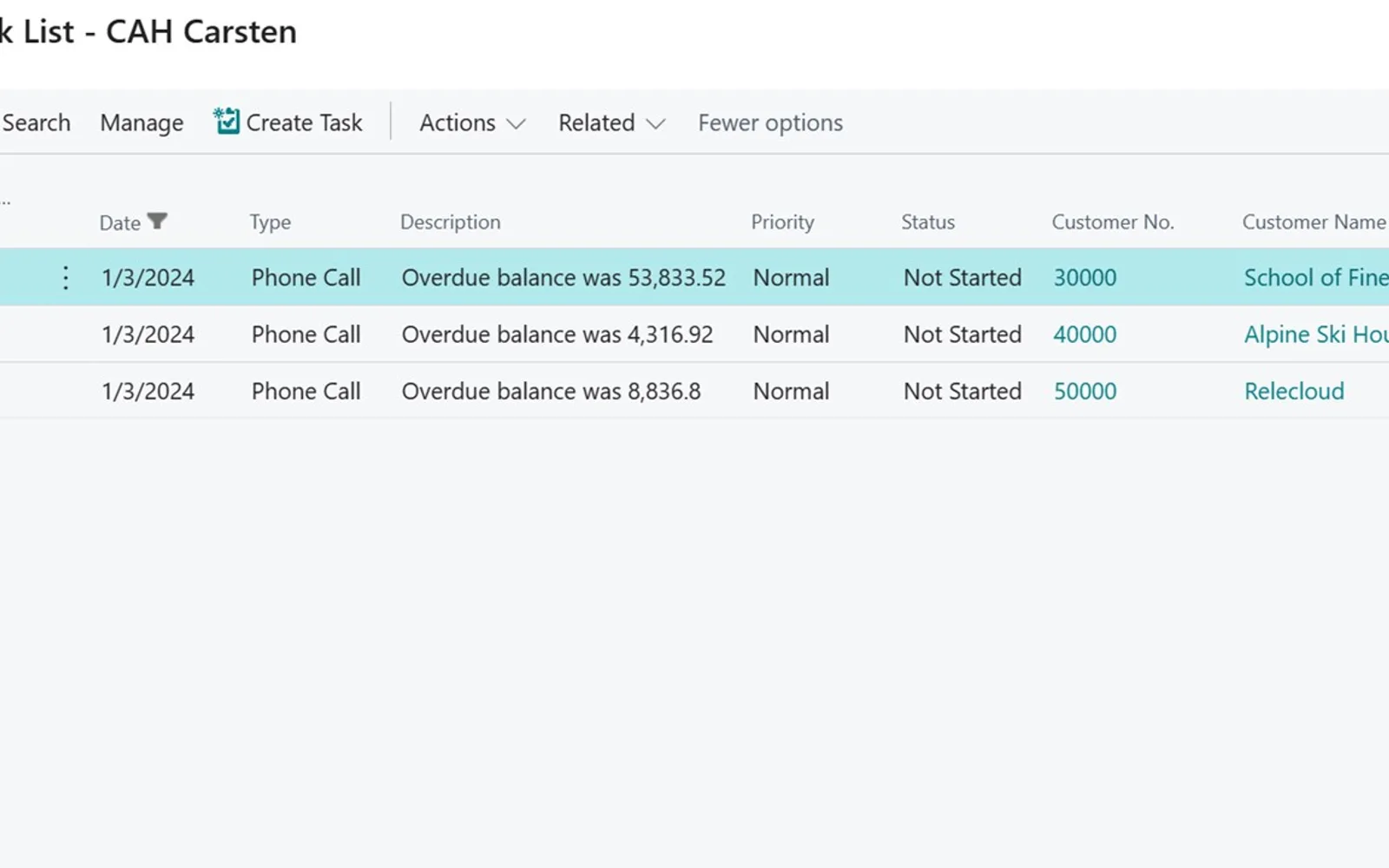
Task: Click Phone Call in the 30000 row
Action: [x=306, y=278]
